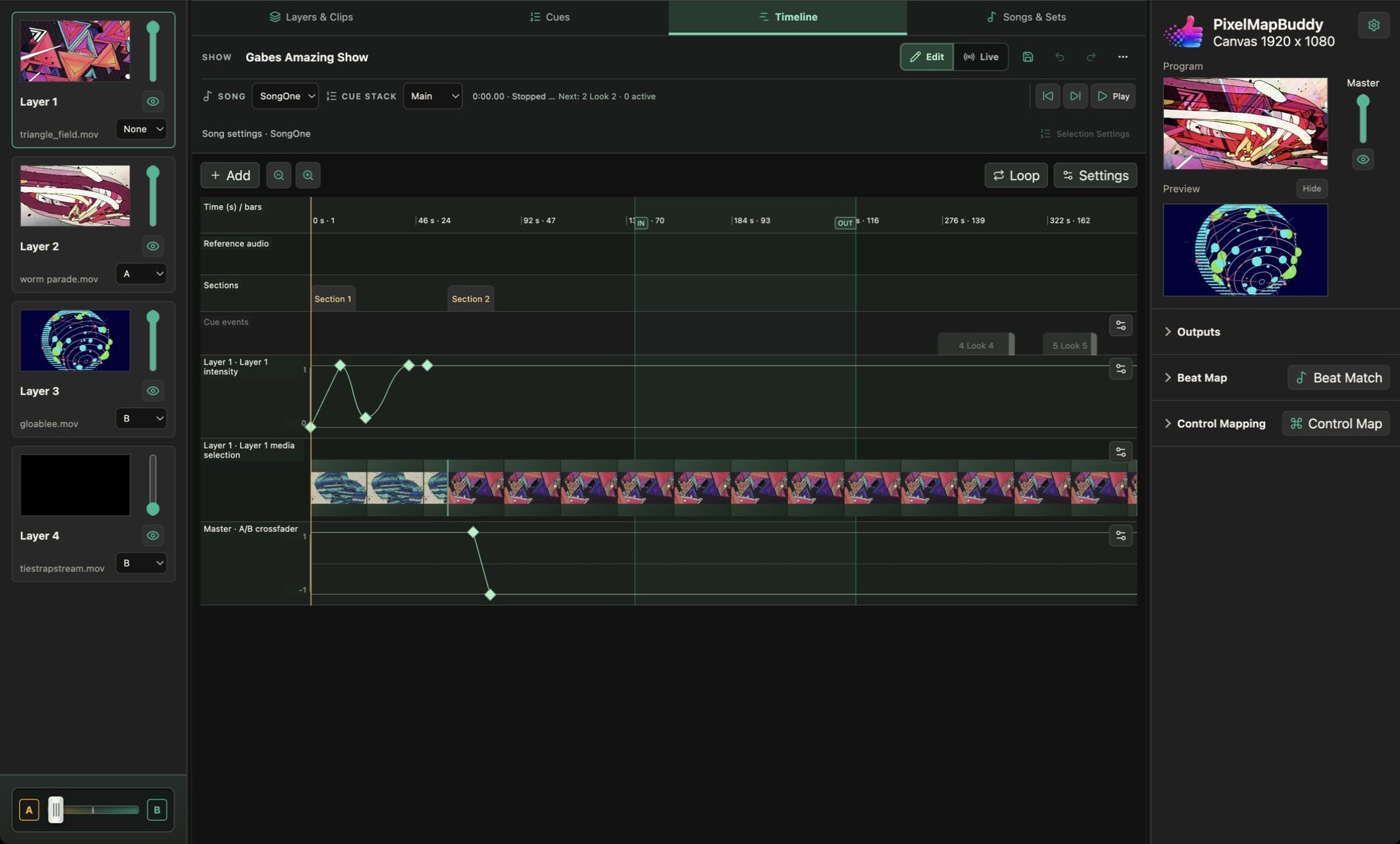Image resolution: width=1400 pixels, height=844 pixels.
Task: Expand the Outputs section
Action: 1192,332
